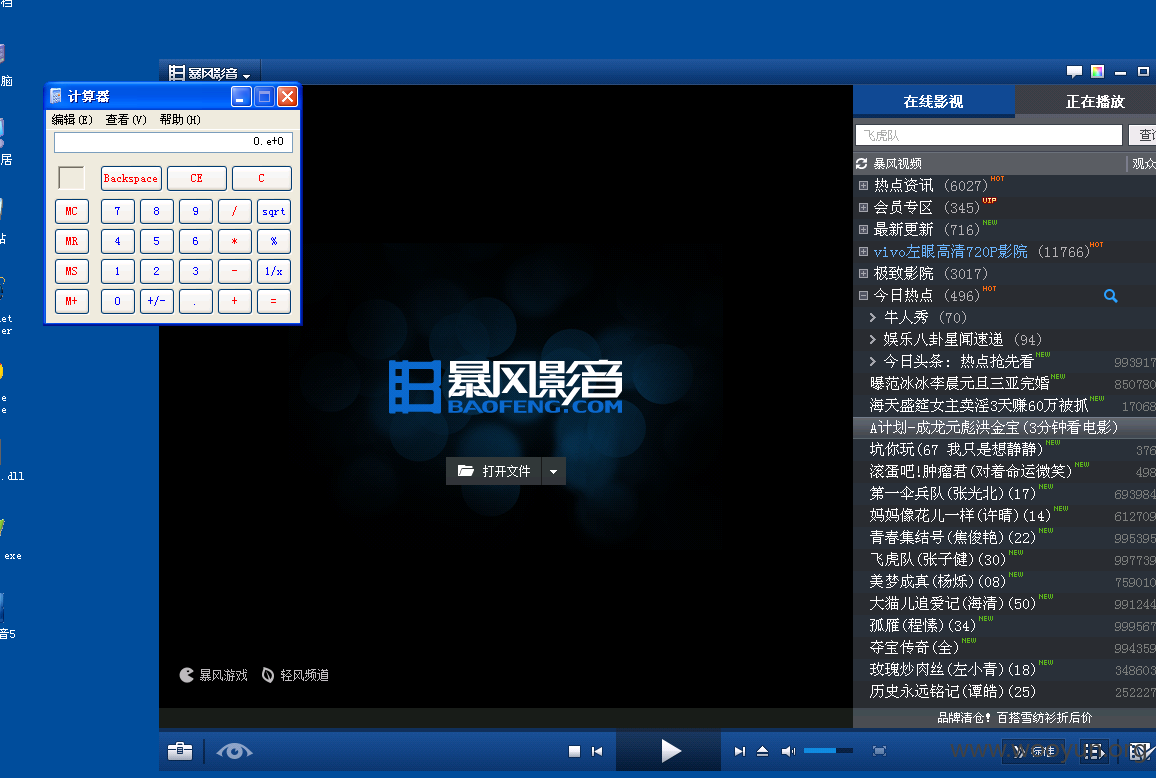Viewport: 1156px width, 778px height.
Task: Skip to next track
Action: click(x=739, y=751)
